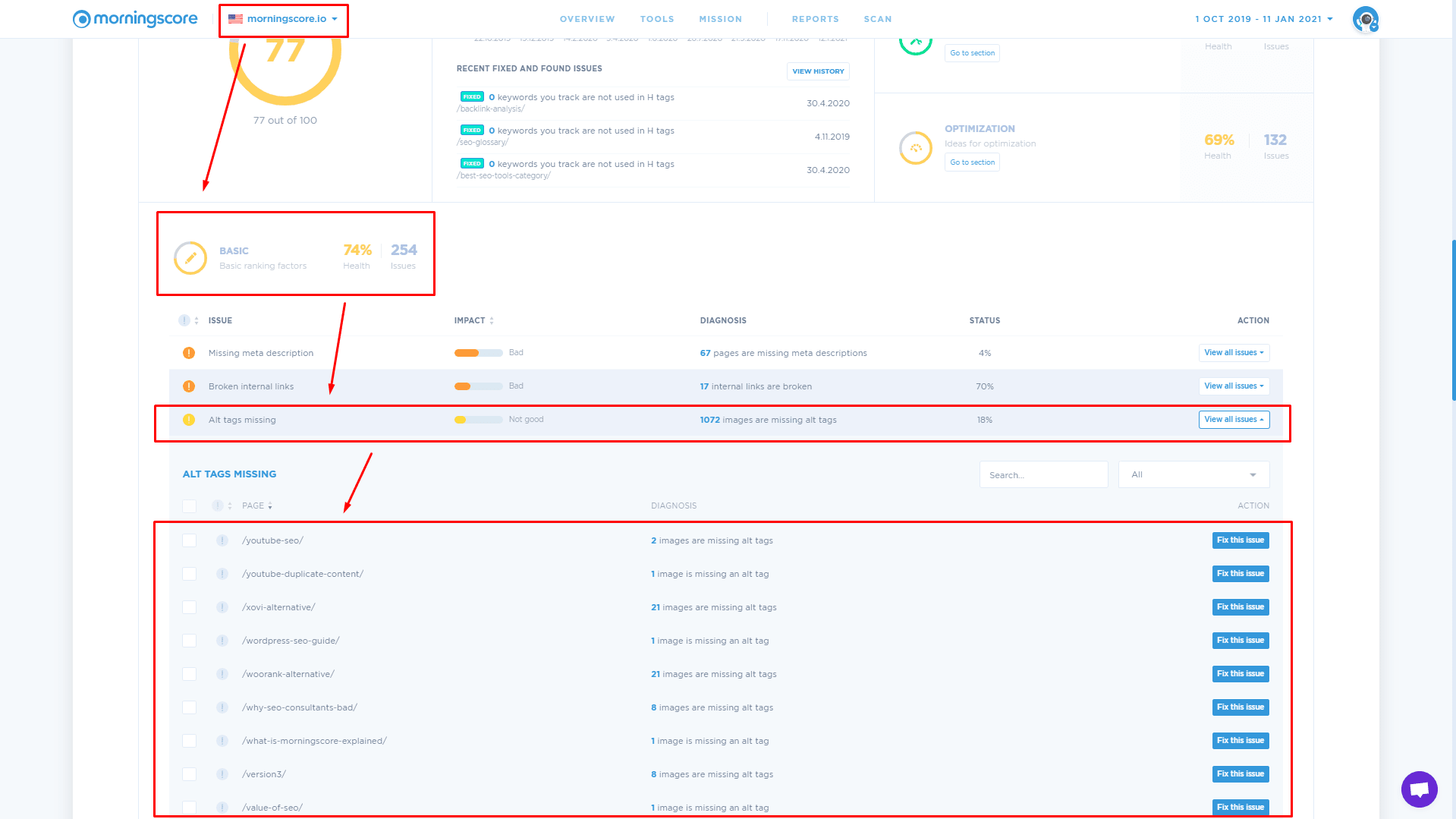Sort the alt tags list by PAGE column
1456x819 pixels.
tap(257, 506)
